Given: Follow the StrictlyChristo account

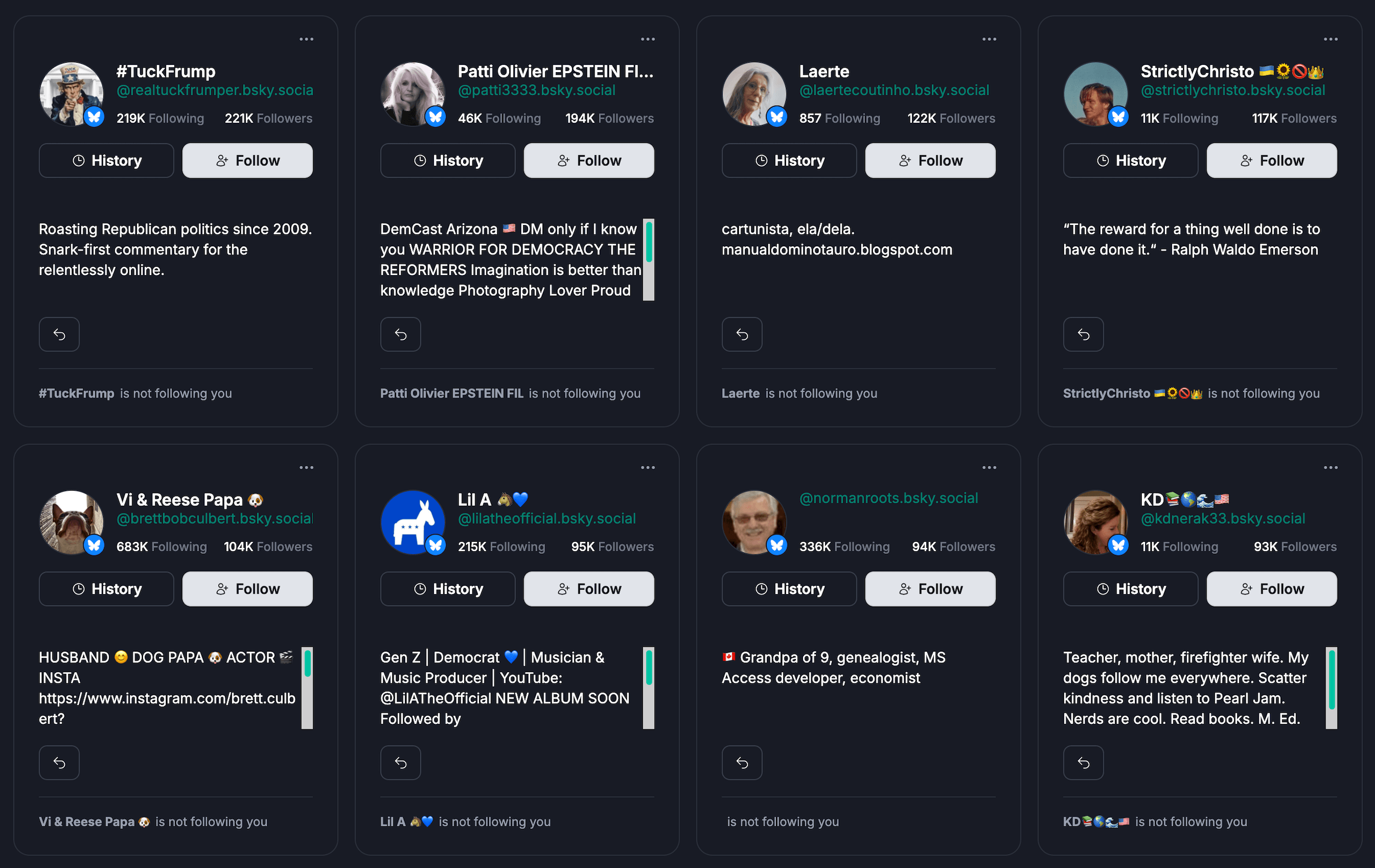Looking at the screenshot, I should [x=1272, y=161].
